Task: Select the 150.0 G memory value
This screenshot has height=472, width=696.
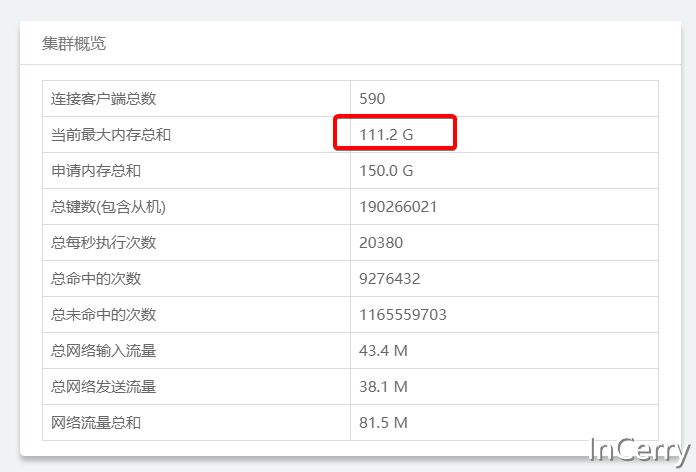Action: (386, 171)
